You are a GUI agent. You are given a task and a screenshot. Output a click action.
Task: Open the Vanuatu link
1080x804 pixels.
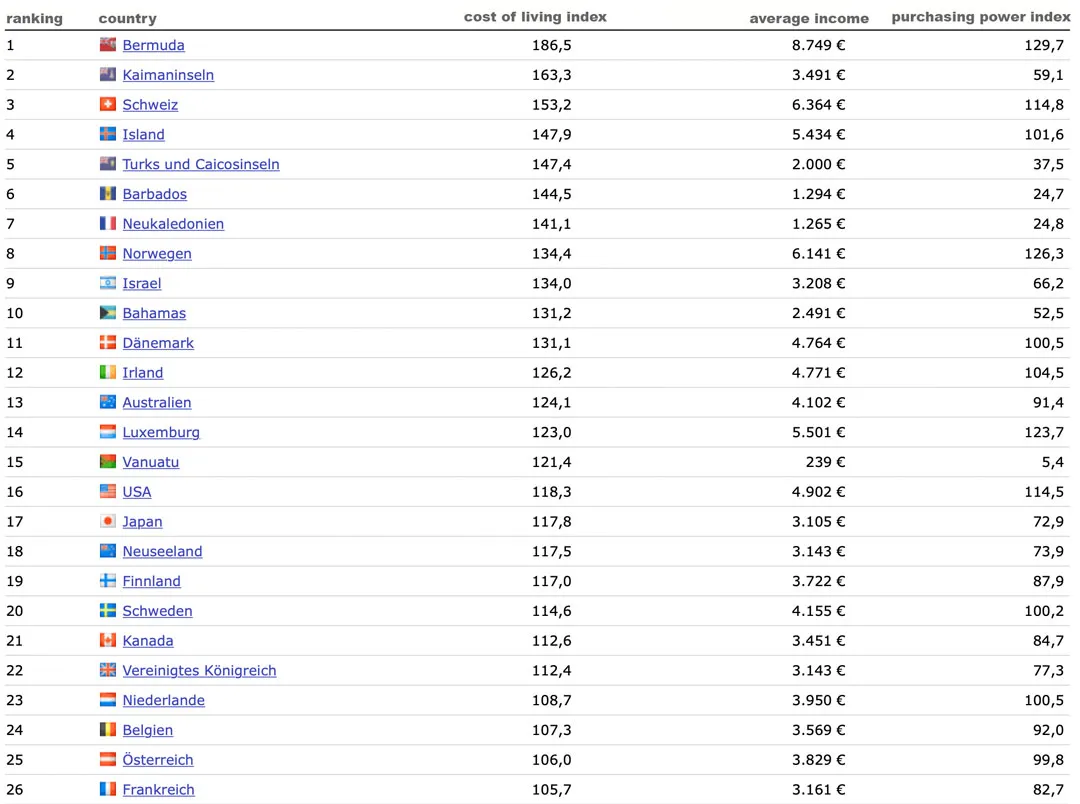pyautogui.click(x=151, y=462)
